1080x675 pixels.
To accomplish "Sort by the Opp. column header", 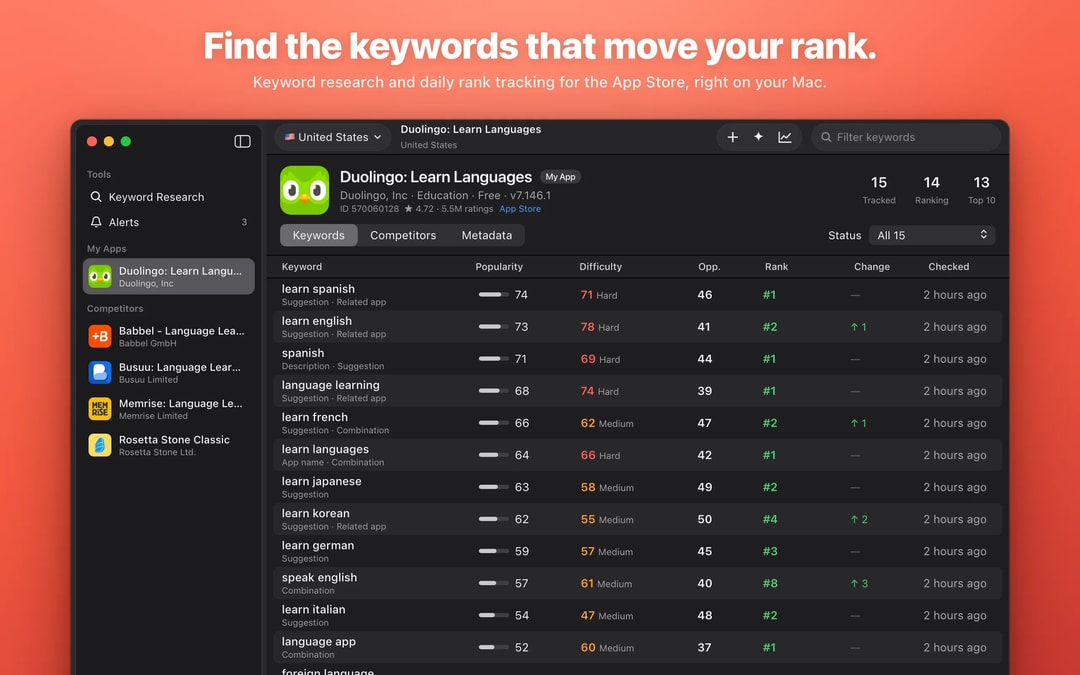I will click(709, 267).
